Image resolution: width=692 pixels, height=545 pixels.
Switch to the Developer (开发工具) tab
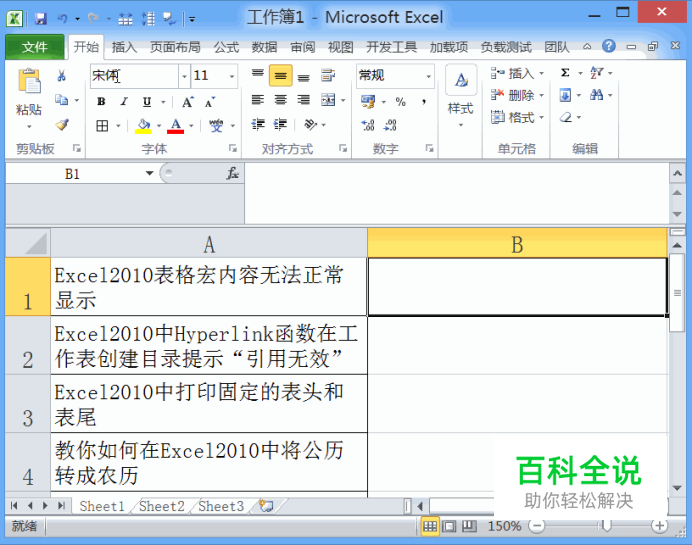tap(391, 47)
